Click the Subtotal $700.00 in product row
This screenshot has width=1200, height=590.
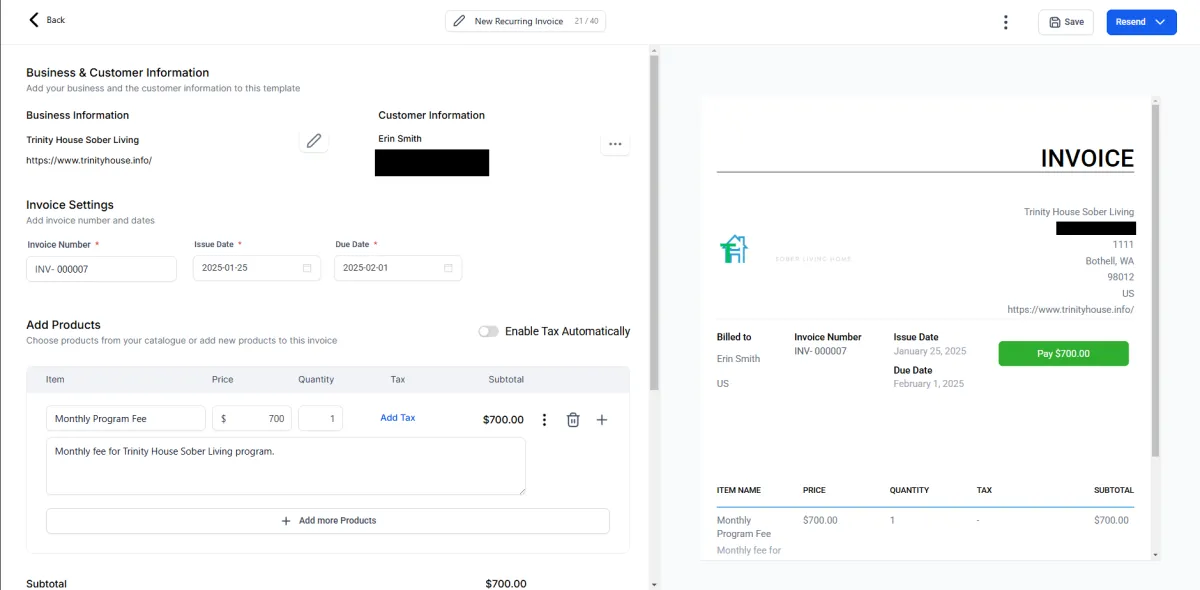[503, 420]
